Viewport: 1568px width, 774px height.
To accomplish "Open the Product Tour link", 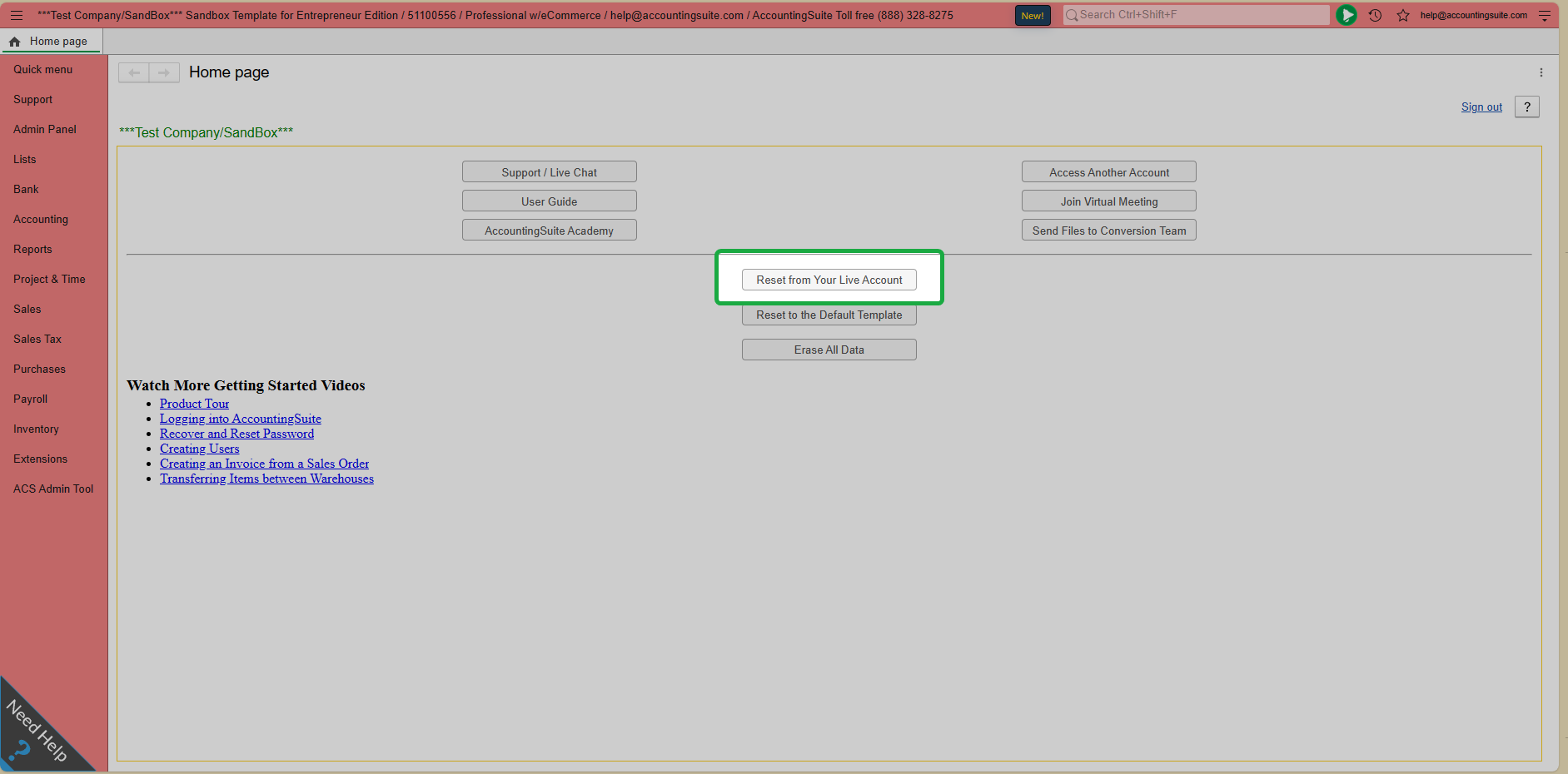I will coord(194,404).
